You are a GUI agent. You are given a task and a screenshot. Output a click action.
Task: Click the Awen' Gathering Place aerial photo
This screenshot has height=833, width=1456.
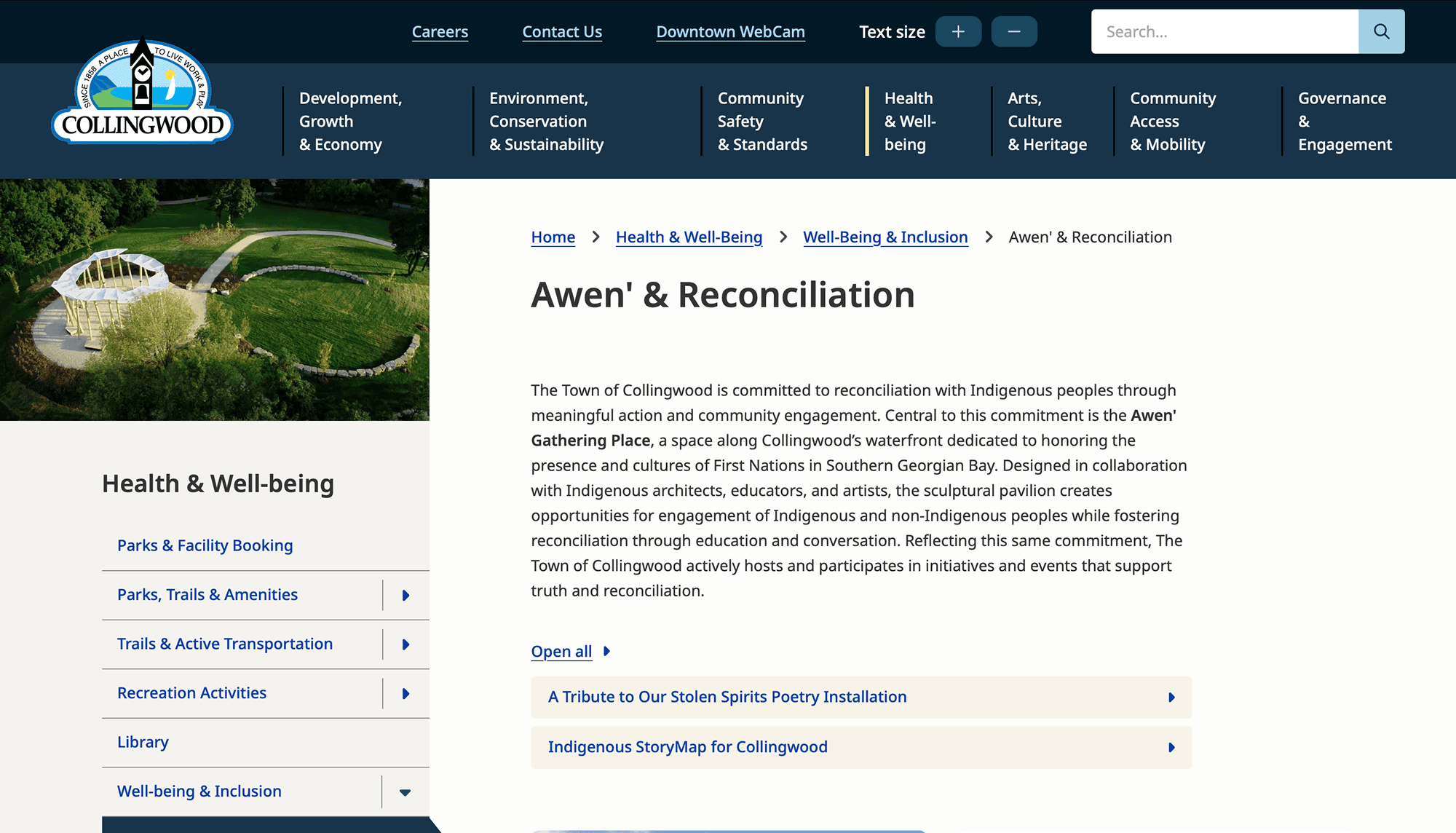click(215, 299)
